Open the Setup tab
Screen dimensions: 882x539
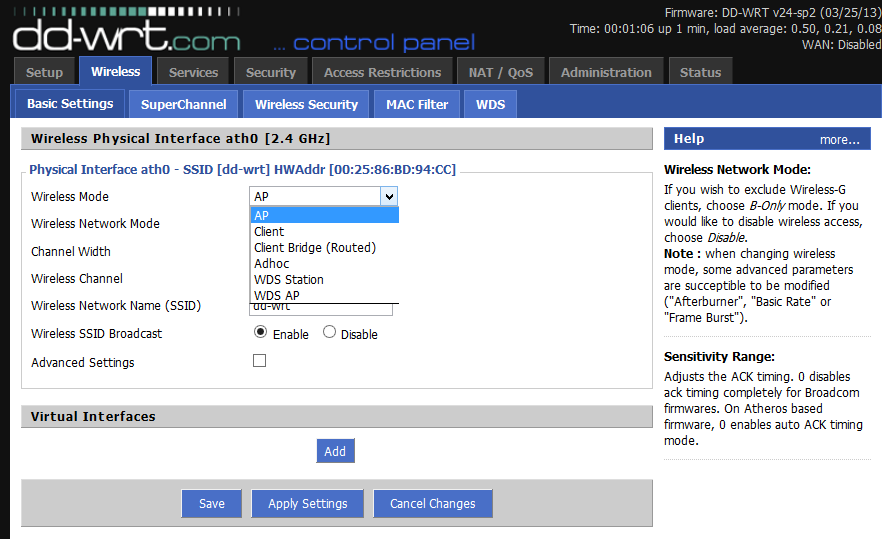tap(44, 71)
